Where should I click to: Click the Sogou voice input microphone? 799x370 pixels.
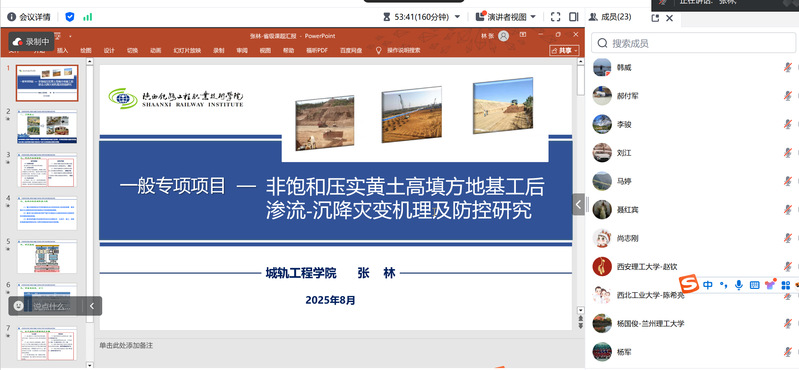coord(738,285)
